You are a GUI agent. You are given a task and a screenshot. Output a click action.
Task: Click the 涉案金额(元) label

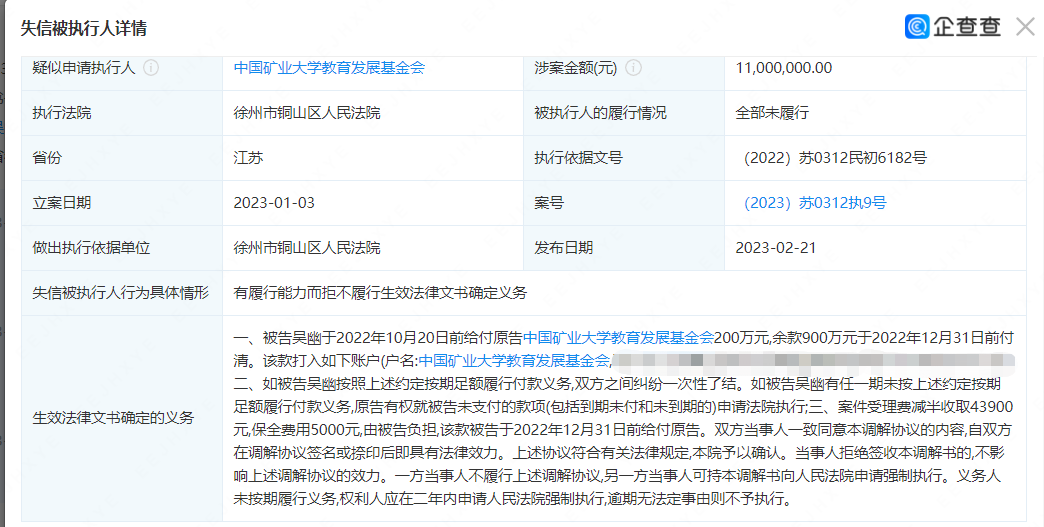point(575,68)
